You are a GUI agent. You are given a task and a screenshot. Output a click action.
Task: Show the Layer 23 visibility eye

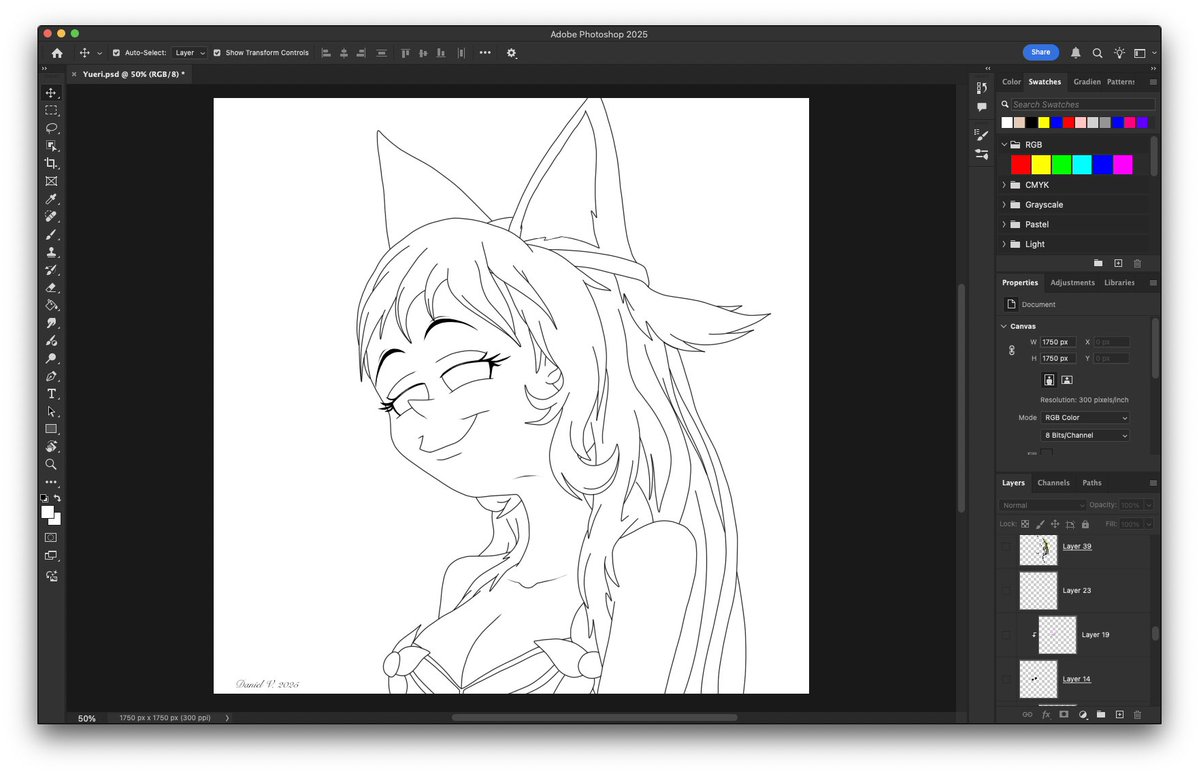[x=1006, y=590]
